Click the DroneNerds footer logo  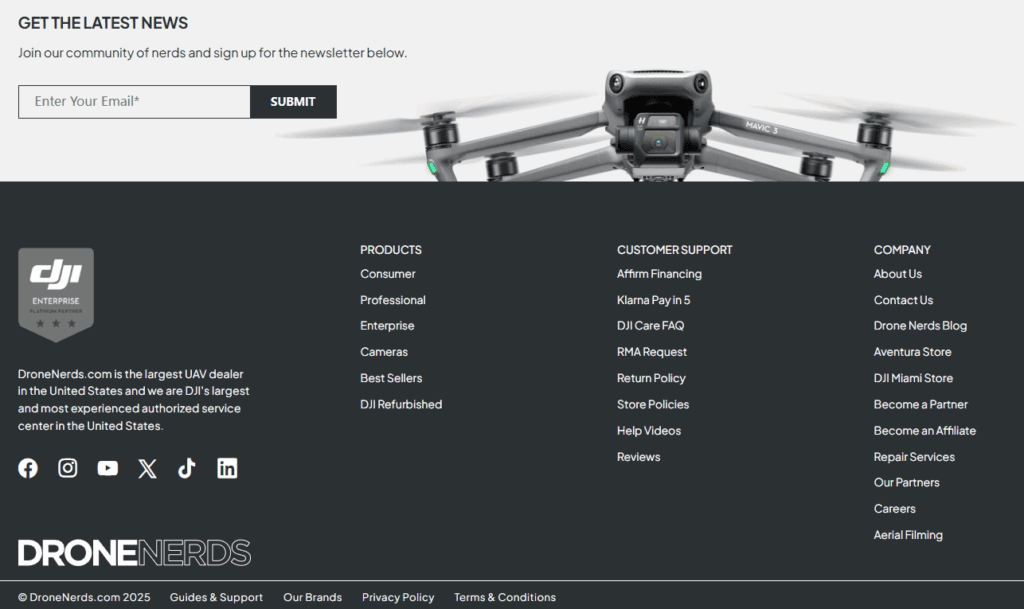pyautogui.click(x=134, y=553)
